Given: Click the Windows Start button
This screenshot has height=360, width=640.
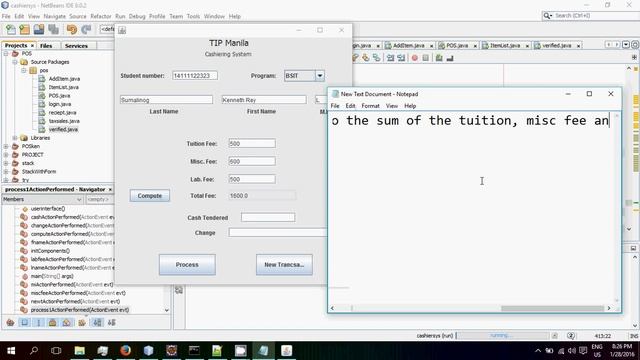Looking at the screenshot, I should point(11,351).
